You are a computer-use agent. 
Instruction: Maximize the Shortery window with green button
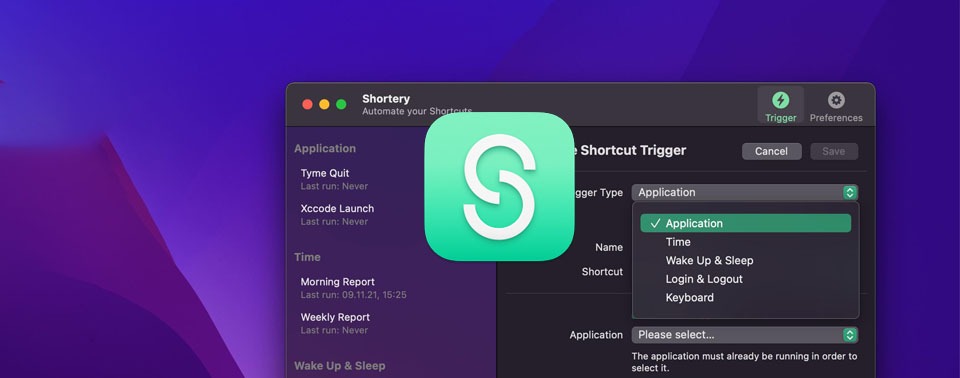click(341, 105)
